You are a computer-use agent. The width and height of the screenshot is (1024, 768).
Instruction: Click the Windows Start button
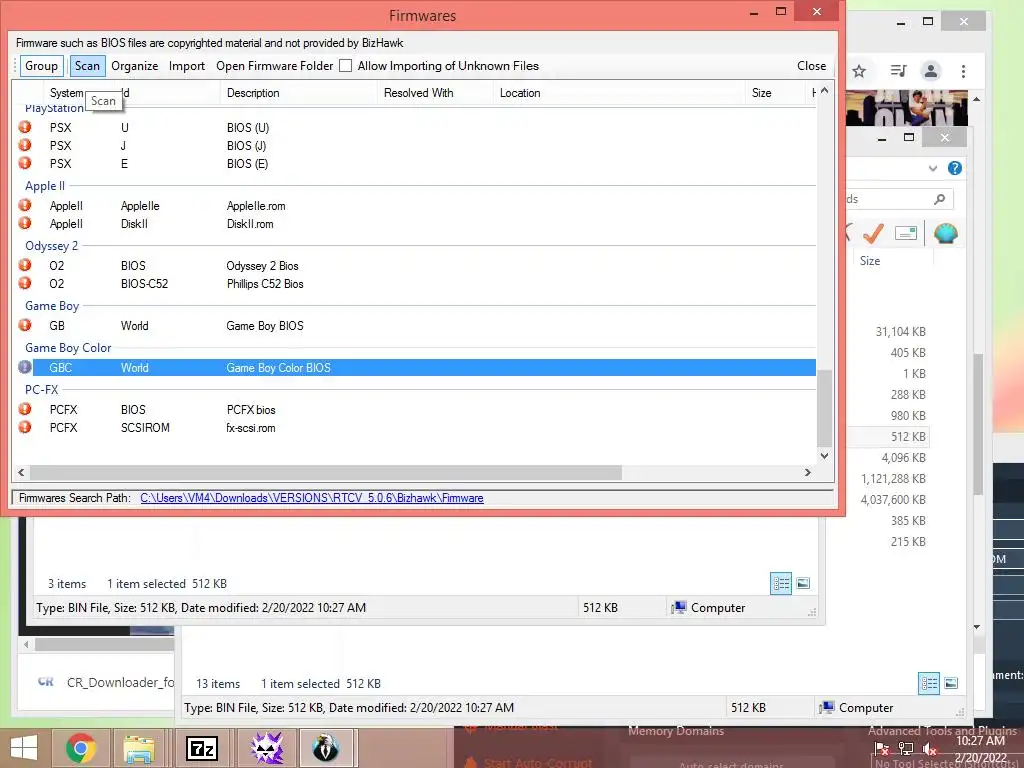[x=24, y=748]
